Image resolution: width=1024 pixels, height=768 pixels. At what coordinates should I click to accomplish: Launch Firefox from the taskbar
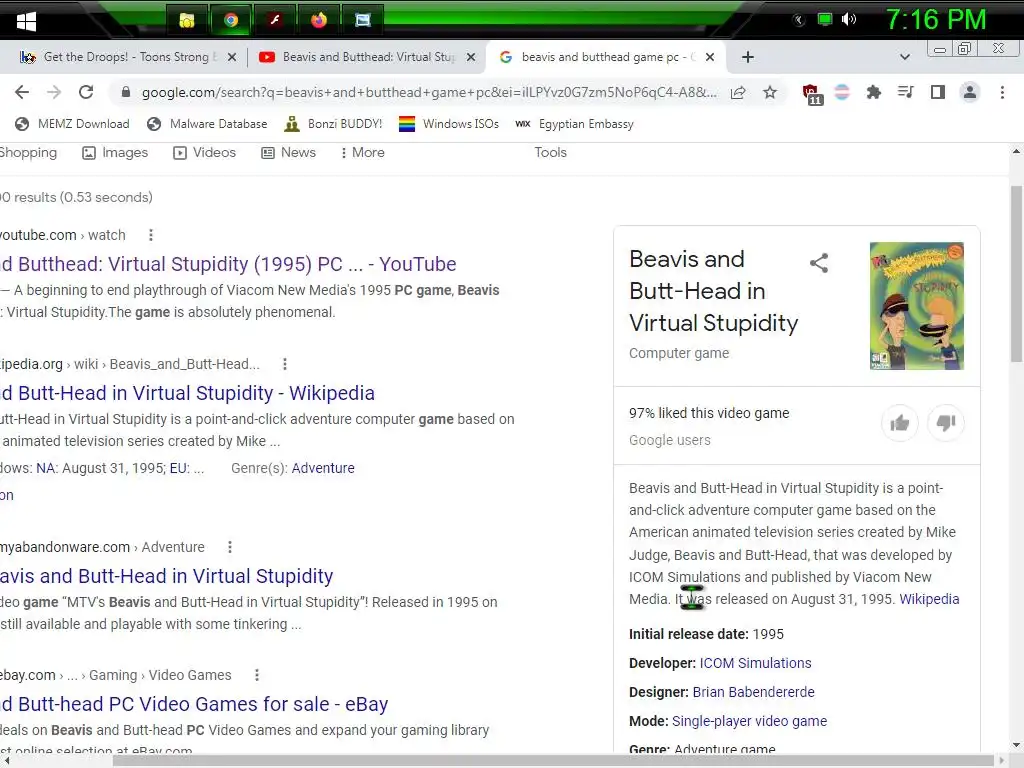coord(319,21)
